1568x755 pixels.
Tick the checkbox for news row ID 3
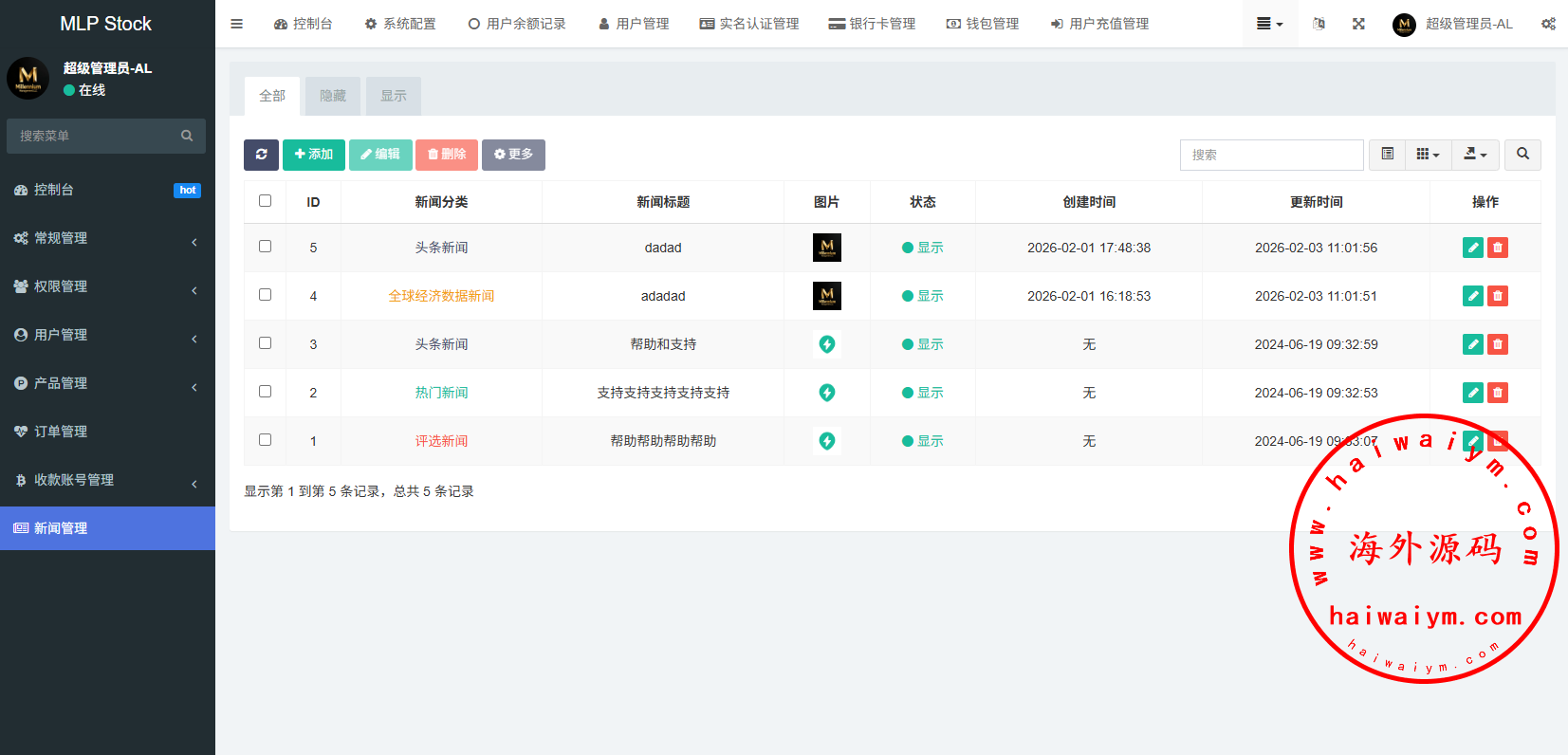click(x=266, y=343)
